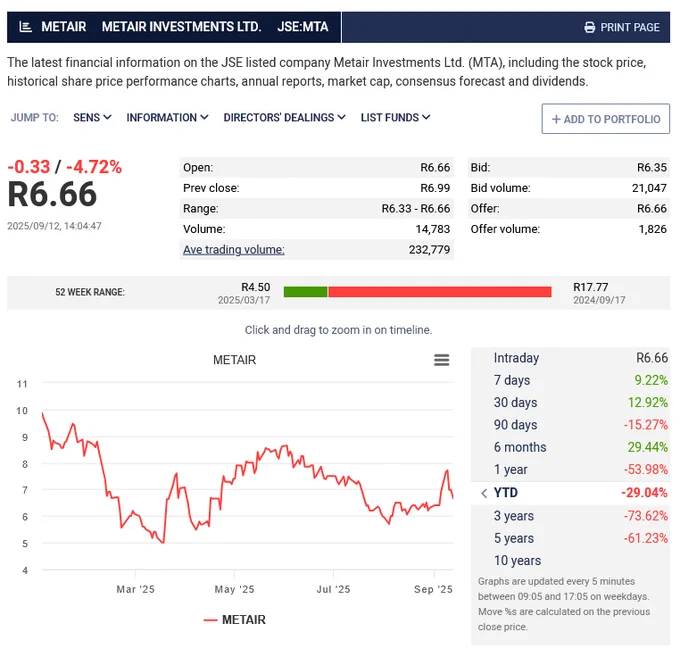
Task: Click the May '25 axis label
Action: tap(234, 589)
